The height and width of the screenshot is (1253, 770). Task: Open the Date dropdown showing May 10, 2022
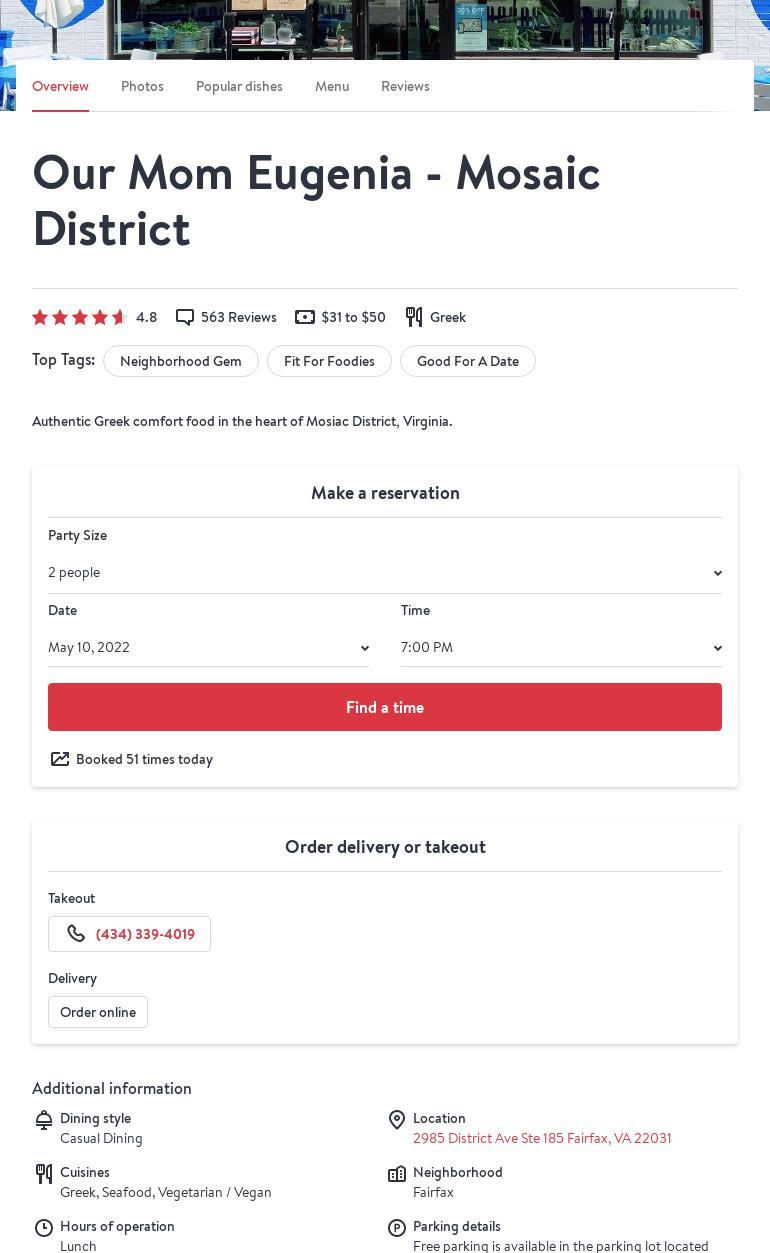[209, 648]
